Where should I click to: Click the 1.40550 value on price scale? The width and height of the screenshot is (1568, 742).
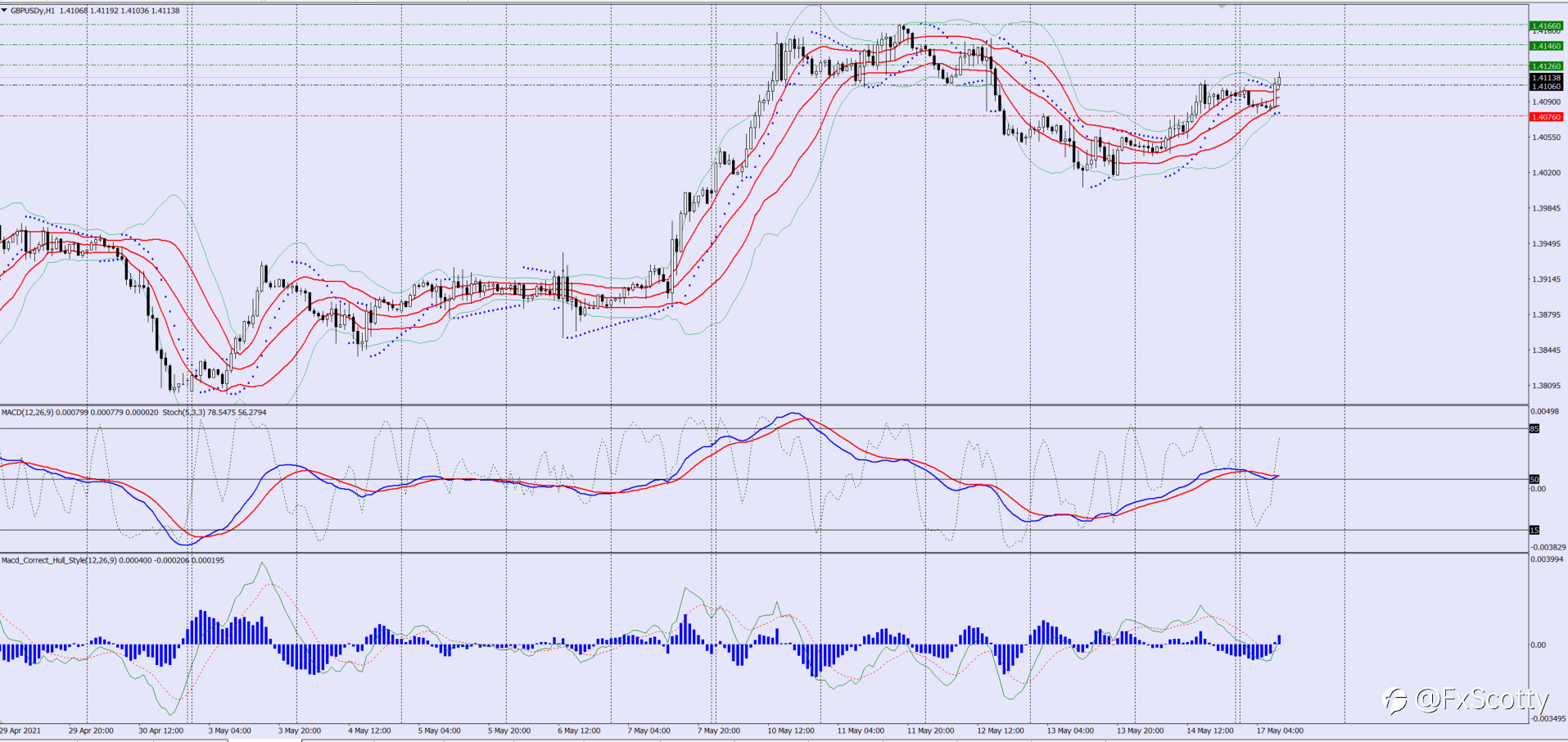click(x=1547, y=138)
